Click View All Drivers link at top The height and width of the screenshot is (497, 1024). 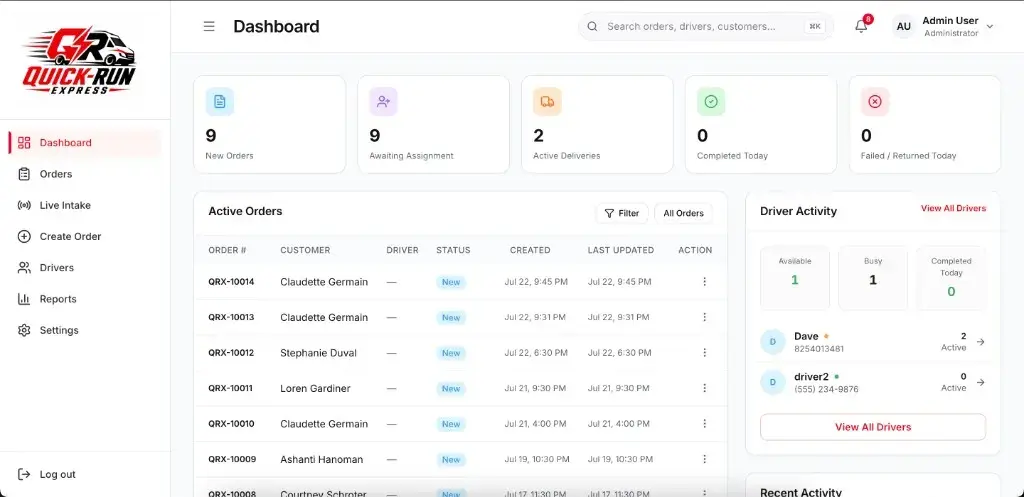[x=953, y=208]
